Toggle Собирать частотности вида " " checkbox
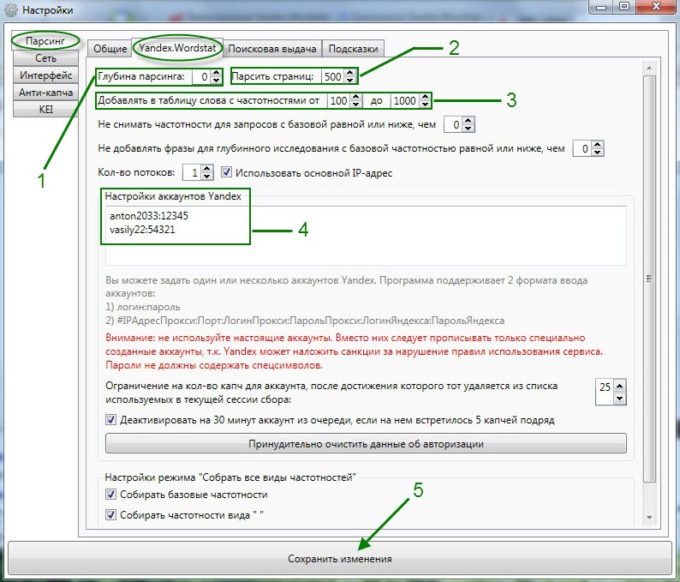 tap(111, 515)
